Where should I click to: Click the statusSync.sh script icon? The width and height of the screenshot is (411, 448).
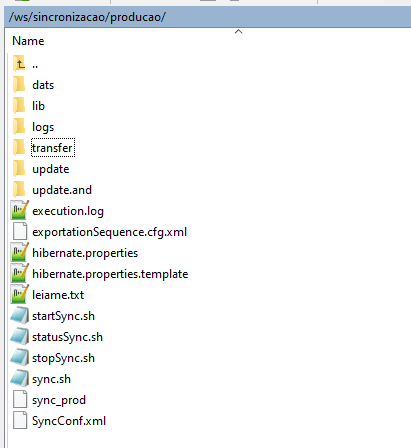20,336
